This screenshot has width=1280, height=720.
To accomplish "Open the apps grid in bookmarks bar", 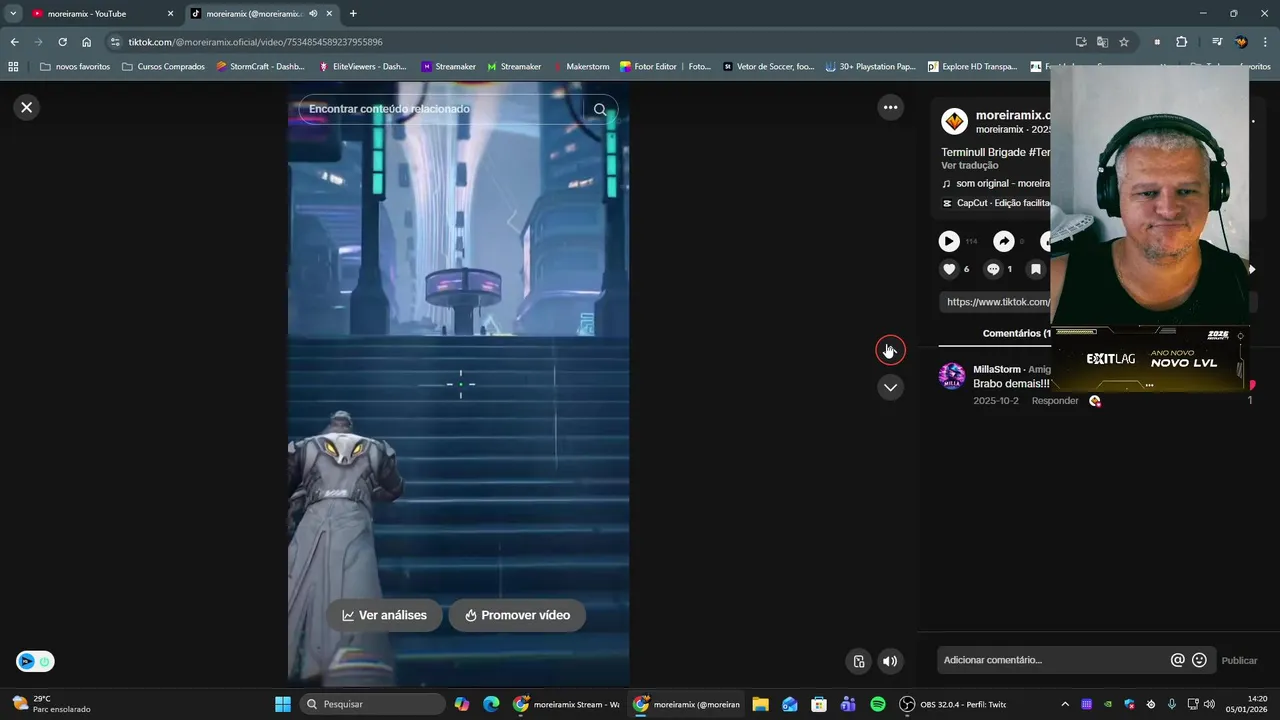I will pos(13,67).
